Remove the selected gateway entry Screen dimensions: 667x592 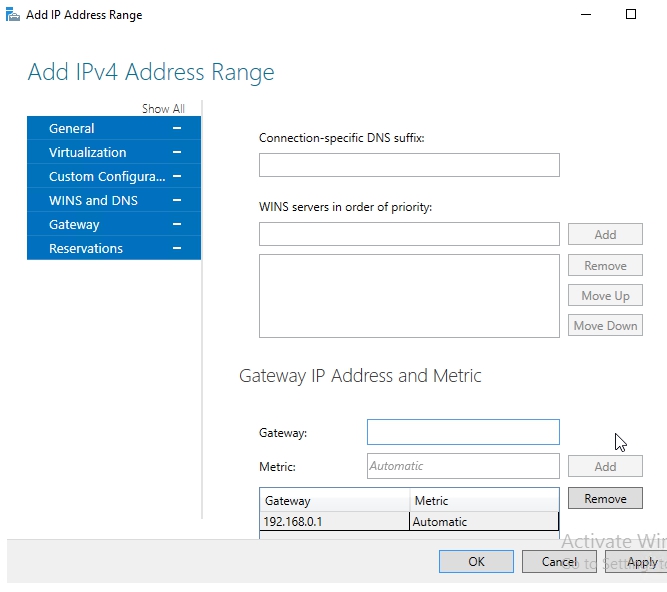605,498
